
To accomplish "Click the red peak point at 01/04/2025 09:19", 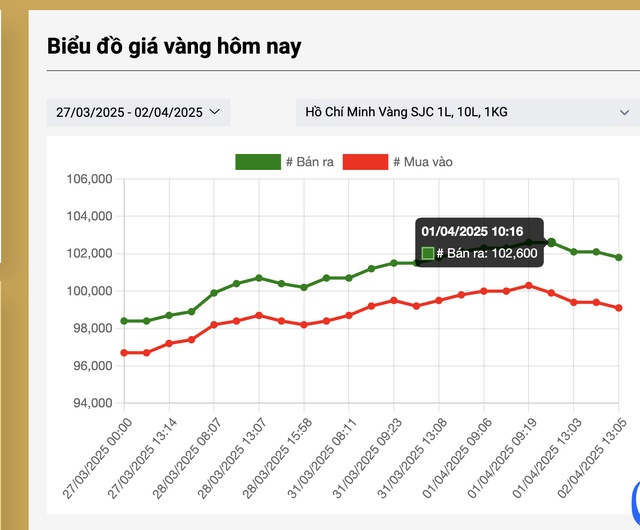I will (x=529, y=285).
